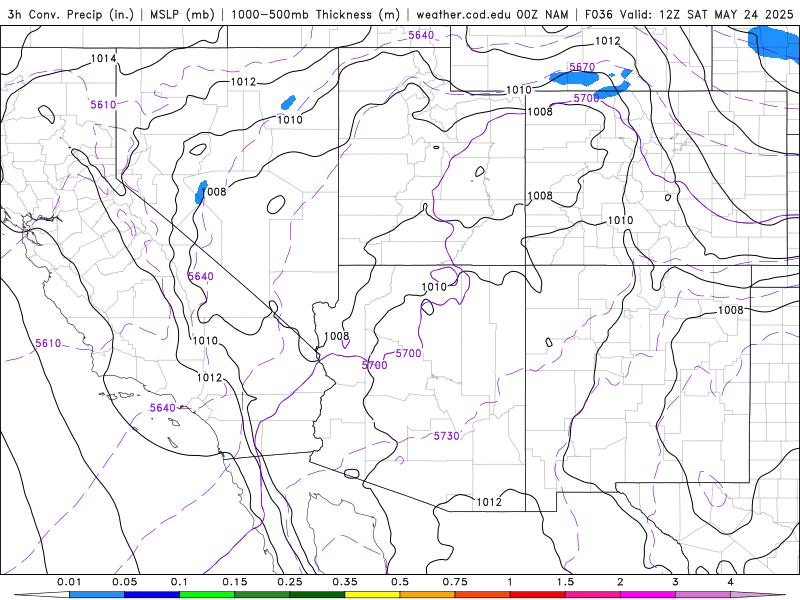This screenshot has width=800, height=600.
Task: Click the "MSLP (mb)" header text
Action: point(182,14)
